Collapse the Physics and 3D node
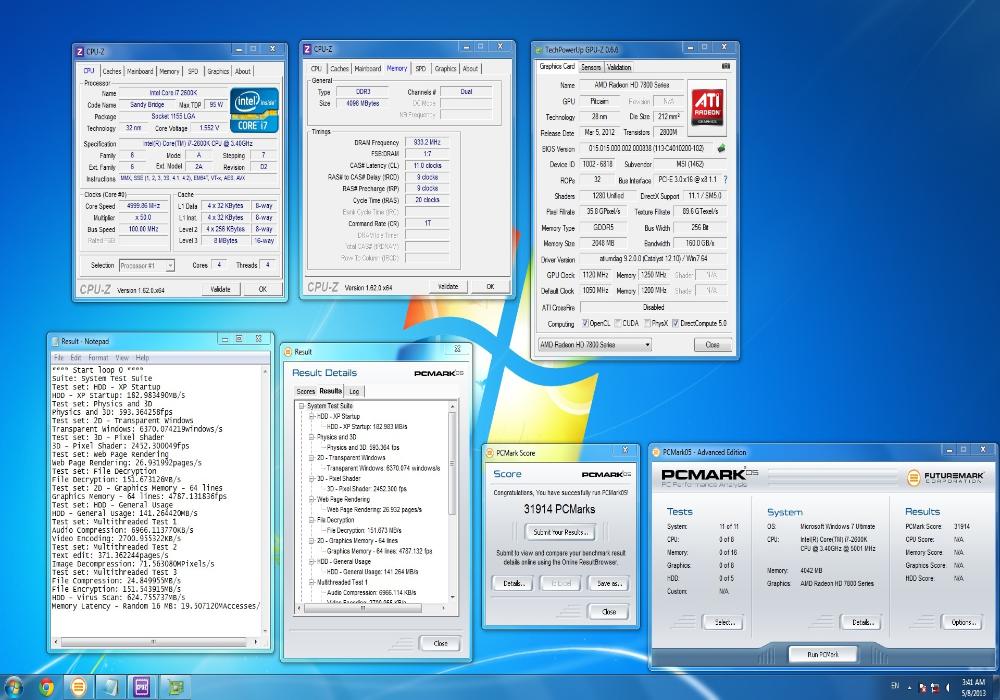The height and width of the screenshot is (700, 1000). [312, 437]
